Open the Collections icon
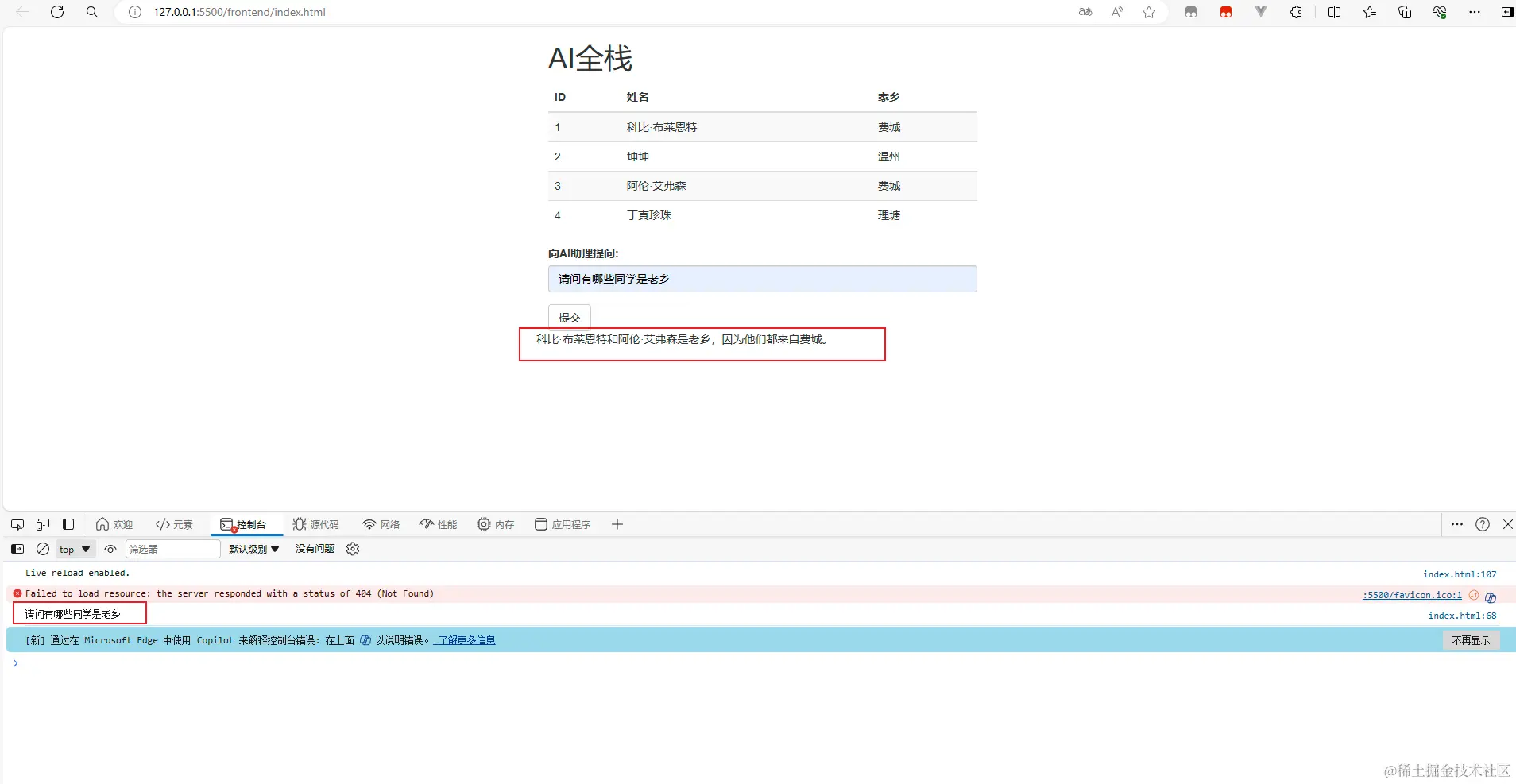The height and width of the screenshot is (784, 1516). pyautogui.click(x=1405, y=12)
